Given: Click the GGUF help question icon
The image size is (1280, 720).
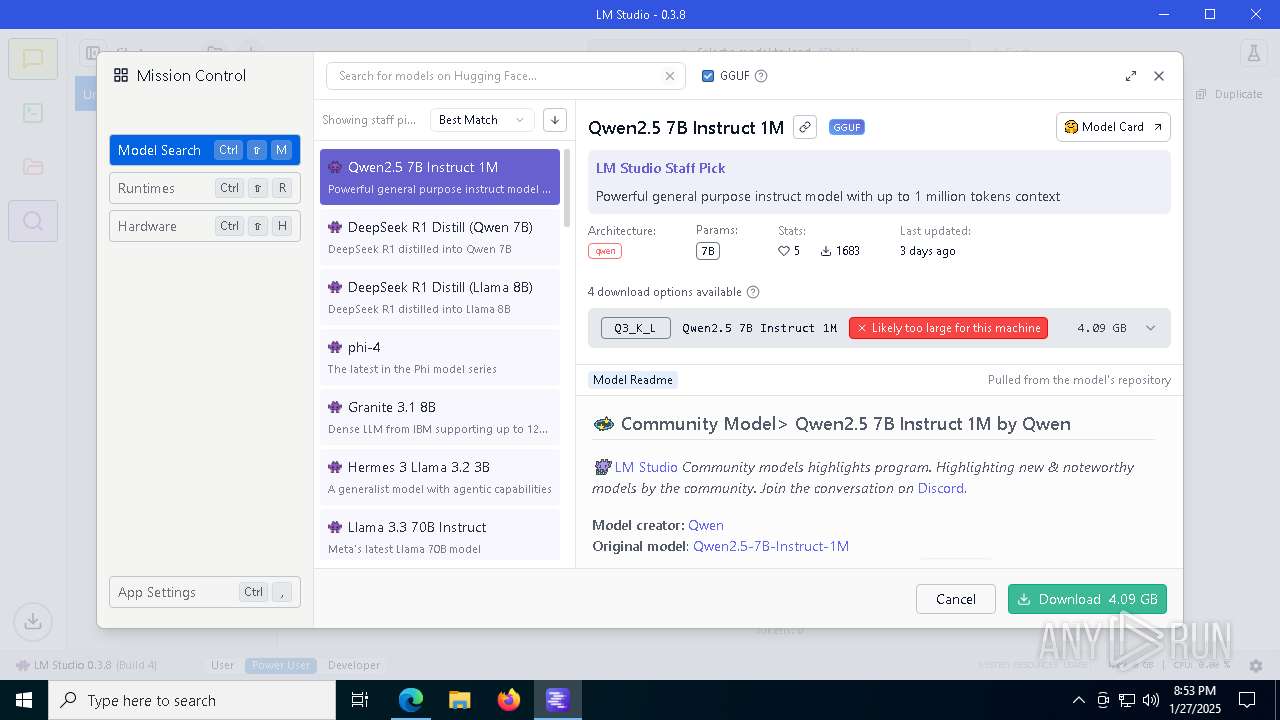Looking at the screenshot, I should [x=761, y=76].
